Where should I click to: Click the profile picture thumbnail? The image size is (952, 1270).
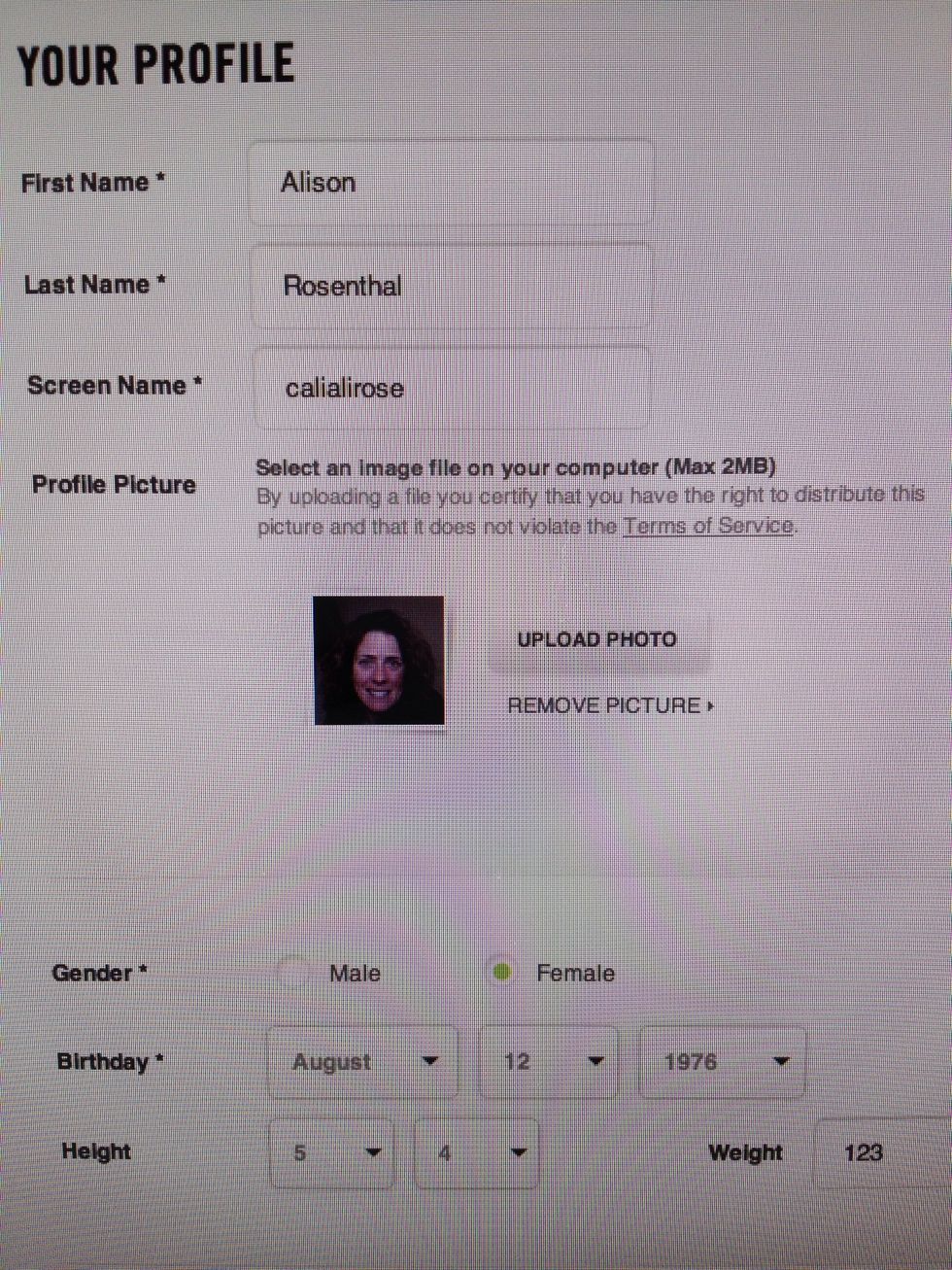pyautogui.click(x=379, y=660)
